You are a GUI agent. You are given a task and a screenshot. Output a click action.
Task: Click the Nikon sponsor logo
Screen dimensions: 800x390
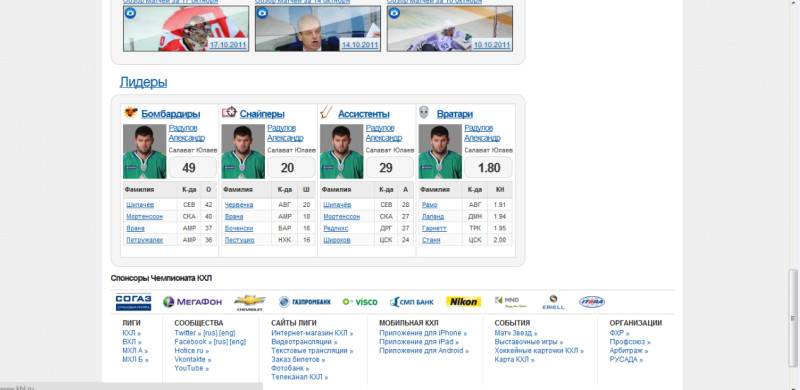coord(463,302)
